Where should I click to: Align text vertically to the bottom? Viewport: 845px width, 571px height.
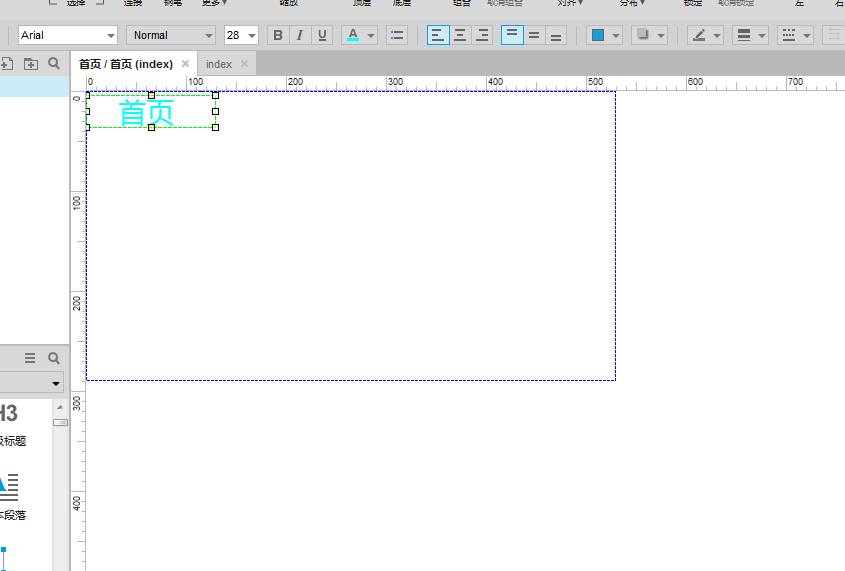(556, 35)
